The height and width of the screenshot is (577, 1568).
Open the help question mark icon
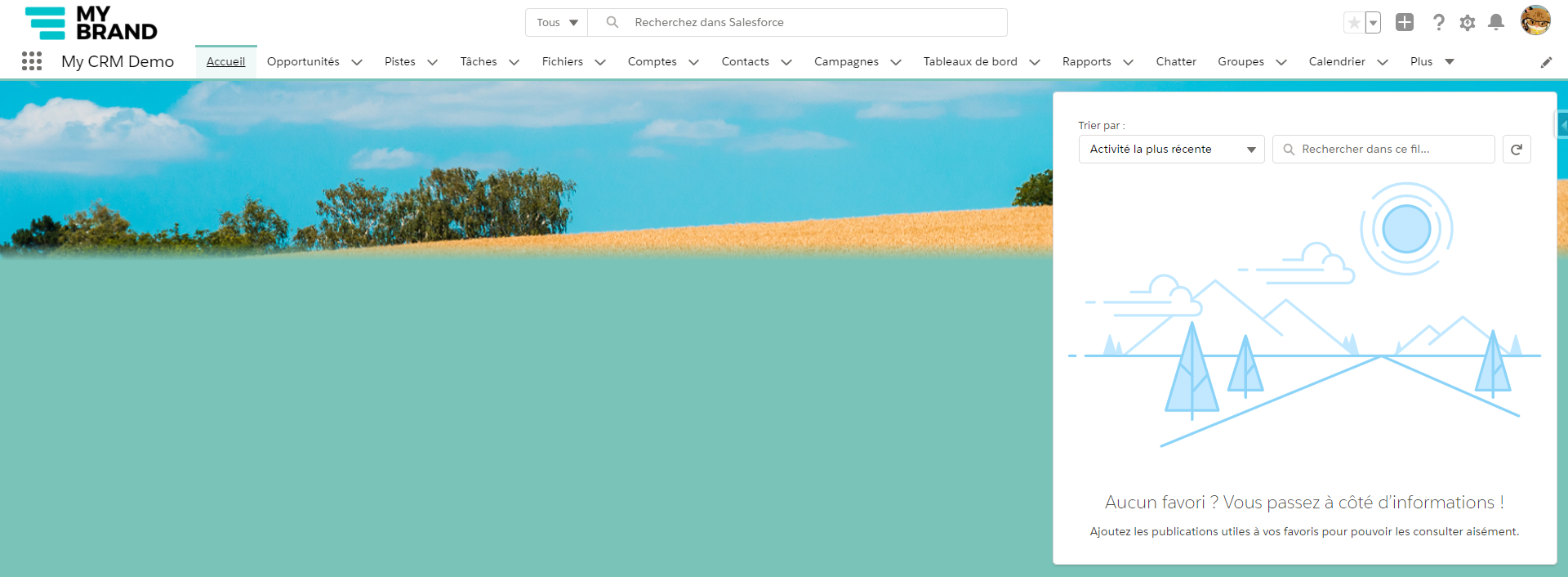coord(1438,23)
